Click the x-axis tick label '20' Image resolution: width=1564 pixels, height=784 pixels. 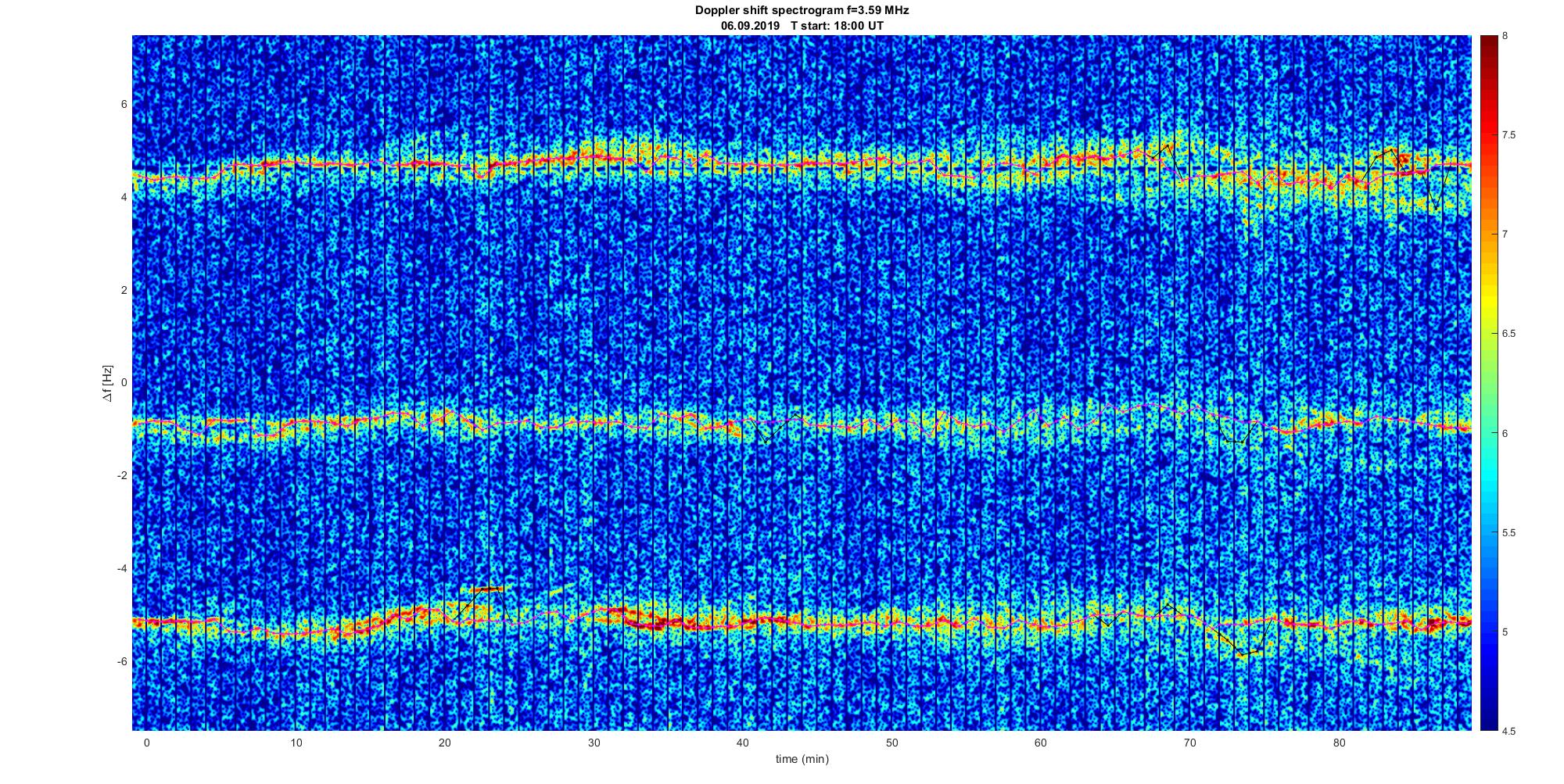click(x=444, y=743)
